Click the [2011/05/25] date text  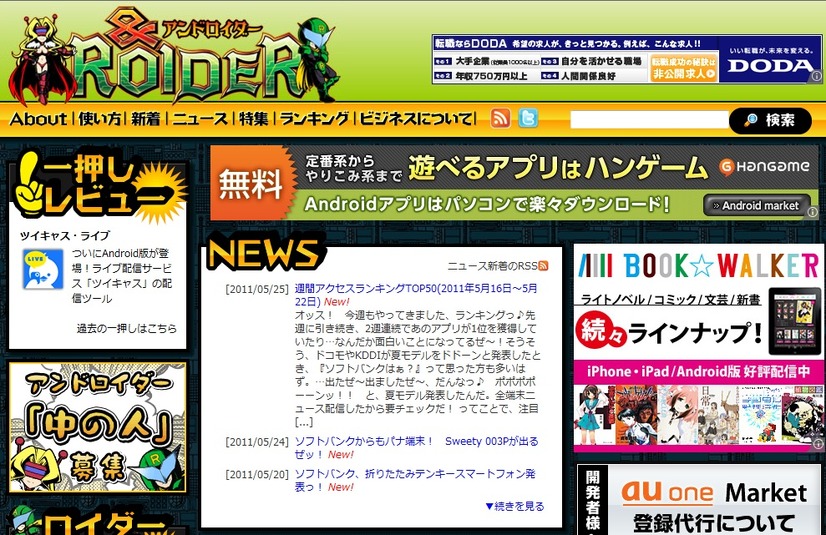point(257,289)
